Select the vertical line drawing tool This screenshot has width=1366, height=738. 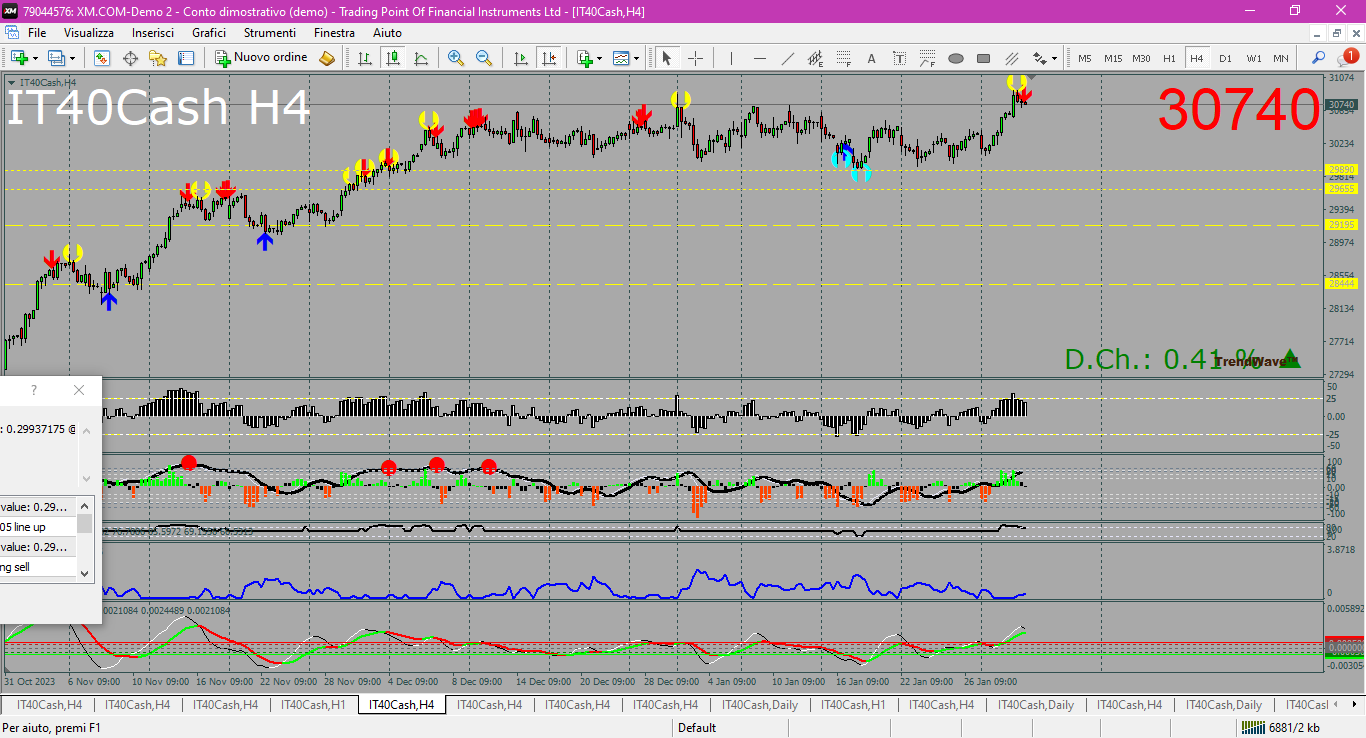point(731,58)
